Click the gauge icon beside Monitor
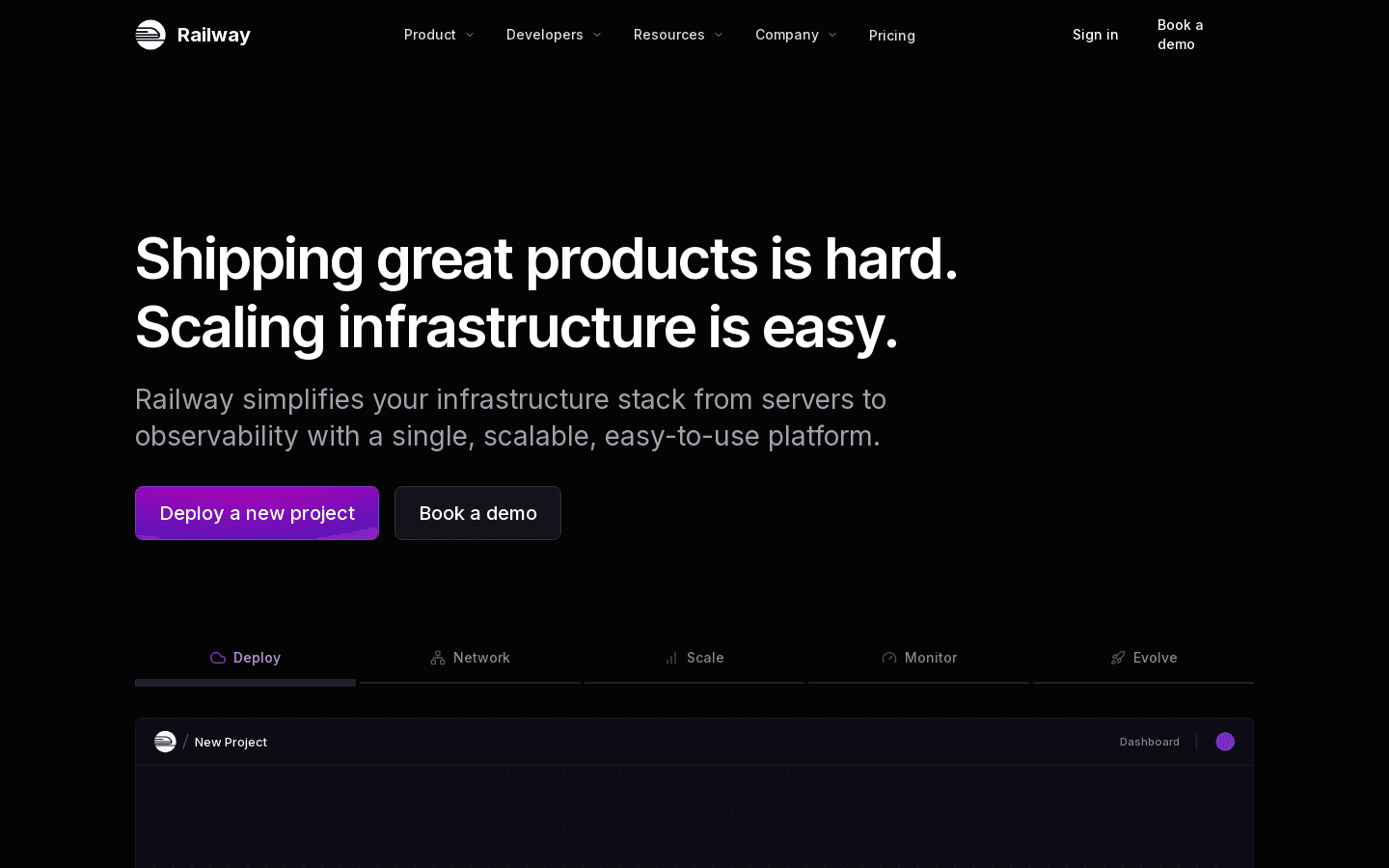The height and width of the screenshot is (868, 1389). 889,658
